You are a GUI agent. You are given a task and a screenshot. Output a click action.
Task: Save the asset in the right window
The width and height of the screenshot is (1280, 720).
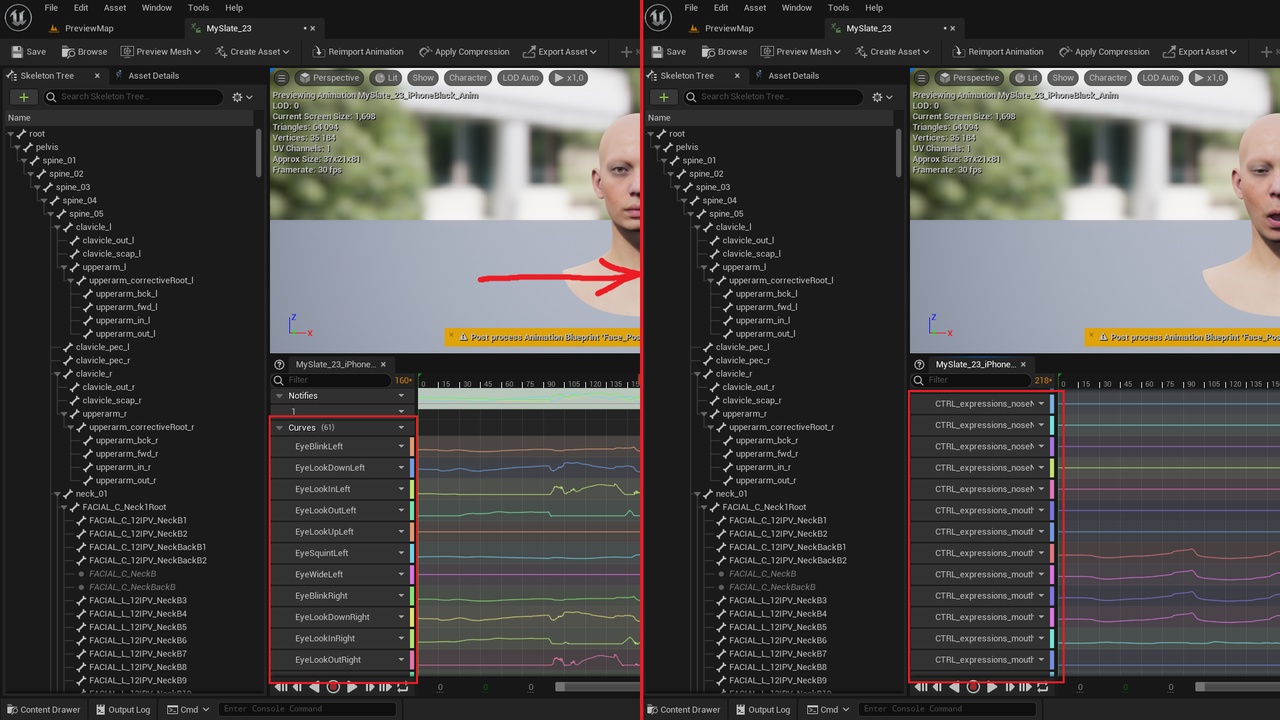click(x=668, y=52)
